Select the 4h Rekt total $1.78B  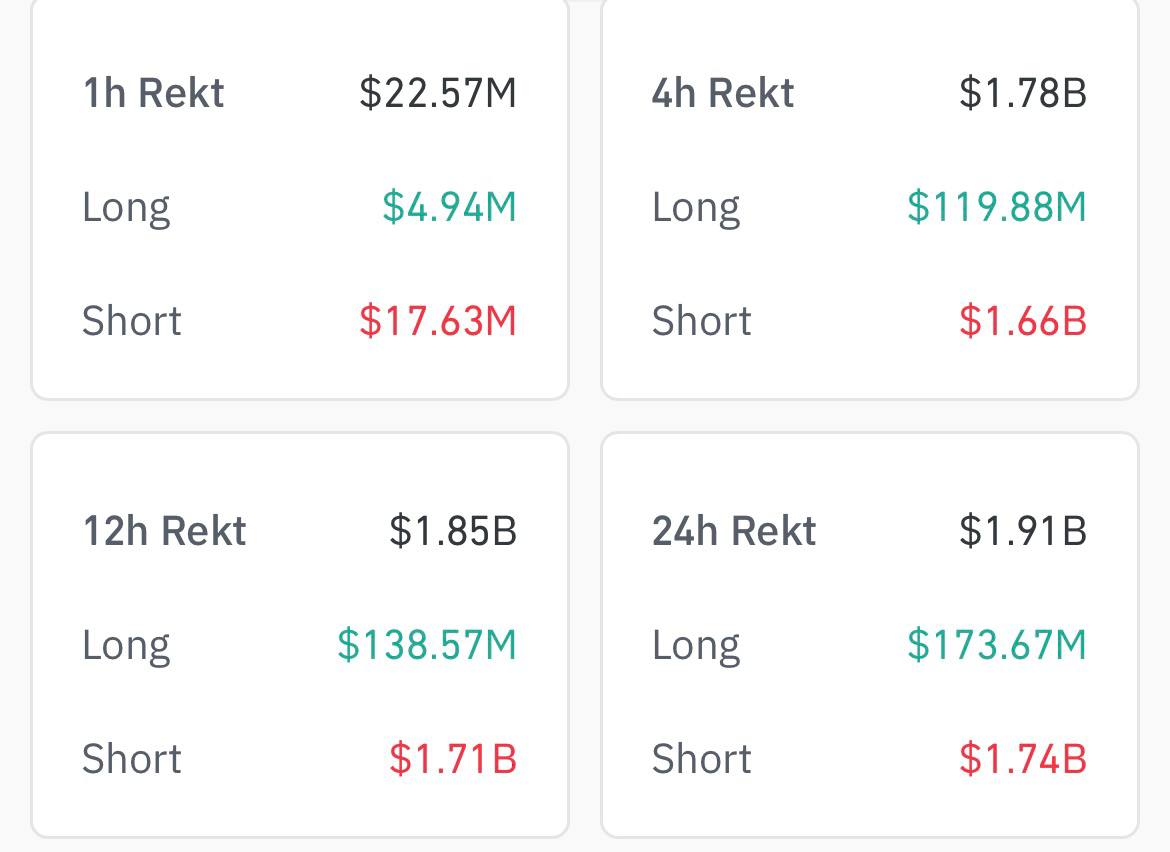tap(1023, 93)
